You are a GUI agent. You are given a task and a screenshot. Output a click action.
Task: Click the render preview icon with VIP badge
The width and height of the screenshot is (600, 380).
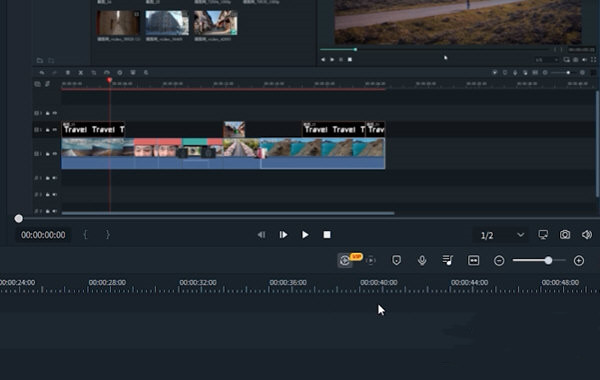[x=345, y=261]
